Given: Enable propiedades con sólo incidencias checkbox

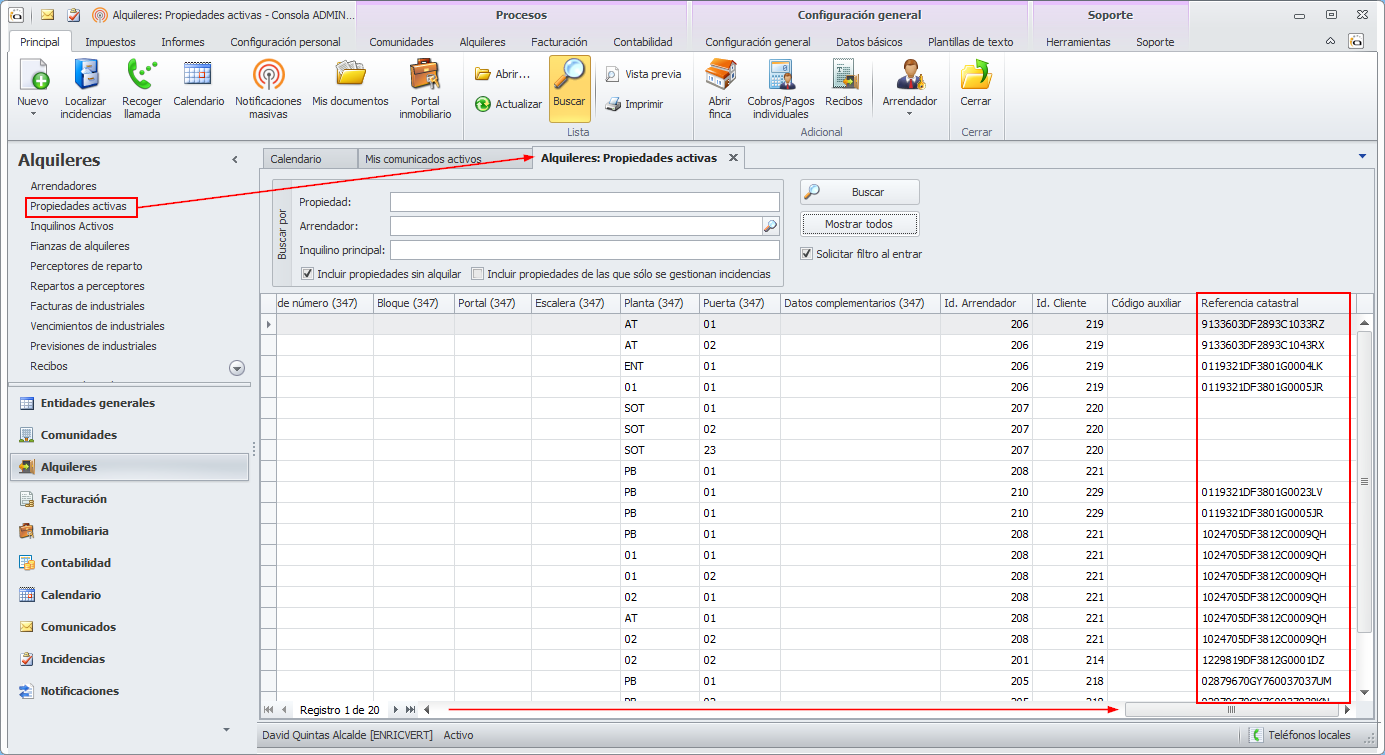Looking at the screenshot, I should (x=478, y=274).
